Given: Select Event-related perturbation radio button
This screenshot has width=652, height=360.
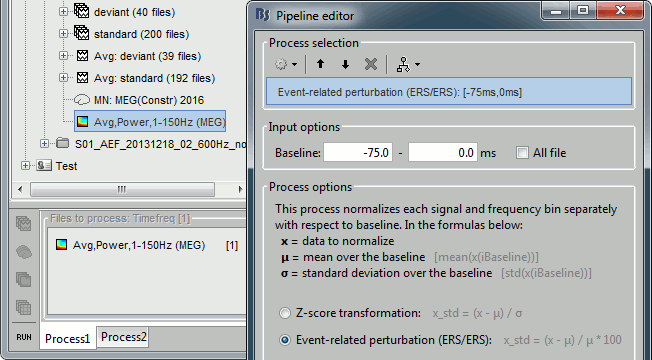Looking at the screenshot, I should [285, 340].
